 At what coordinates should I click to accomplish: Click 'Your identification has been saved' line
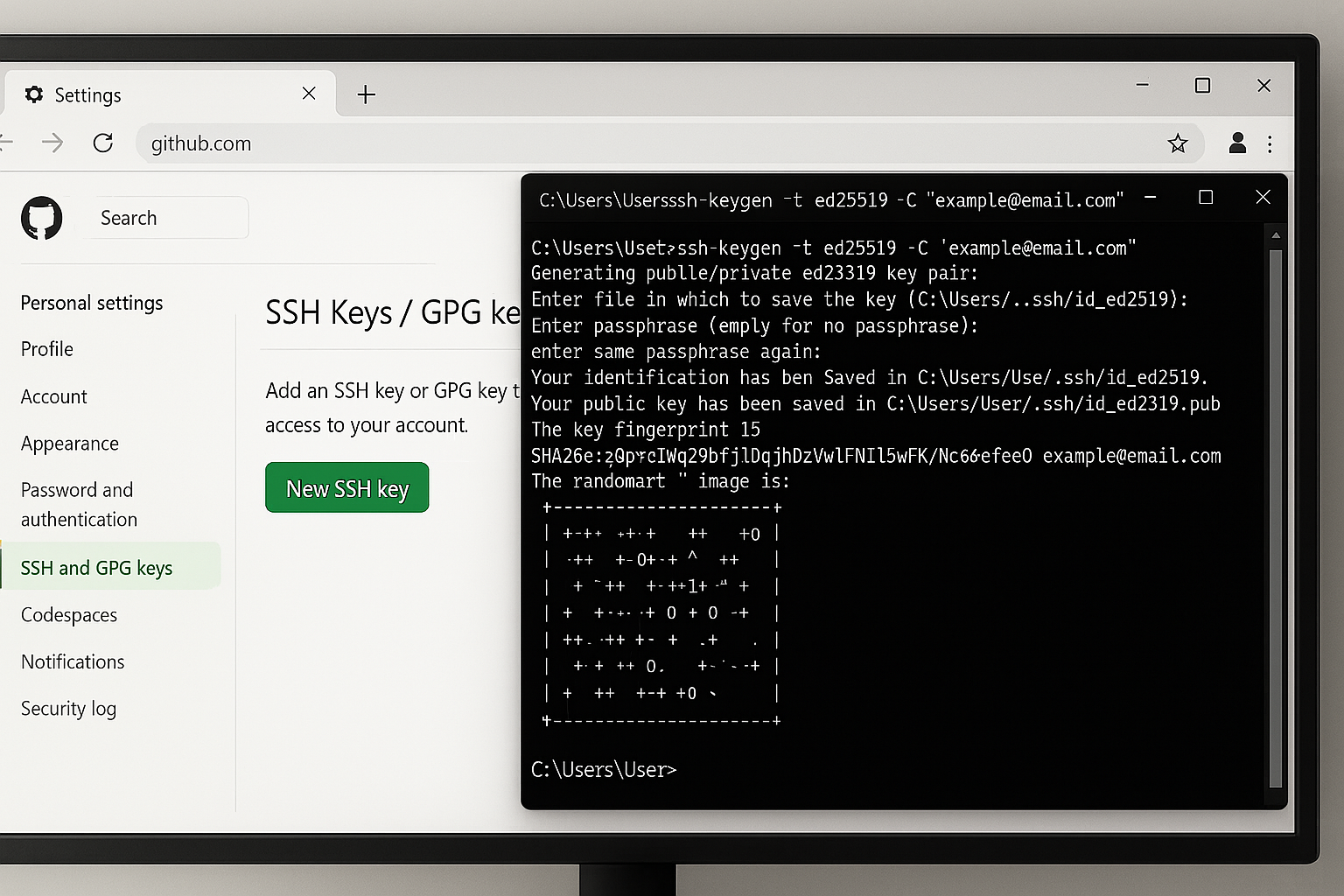(870, 377)
